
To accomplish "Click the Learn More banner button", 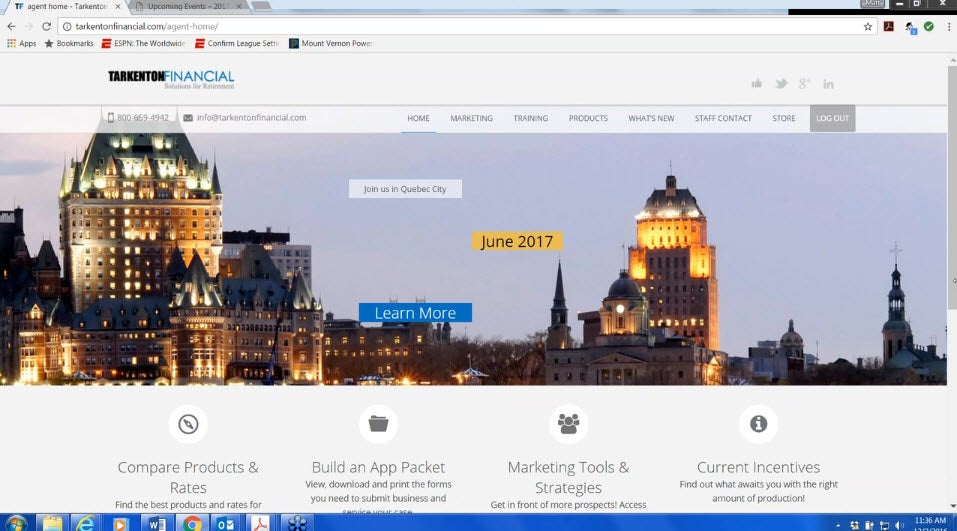I will point(415,312).
